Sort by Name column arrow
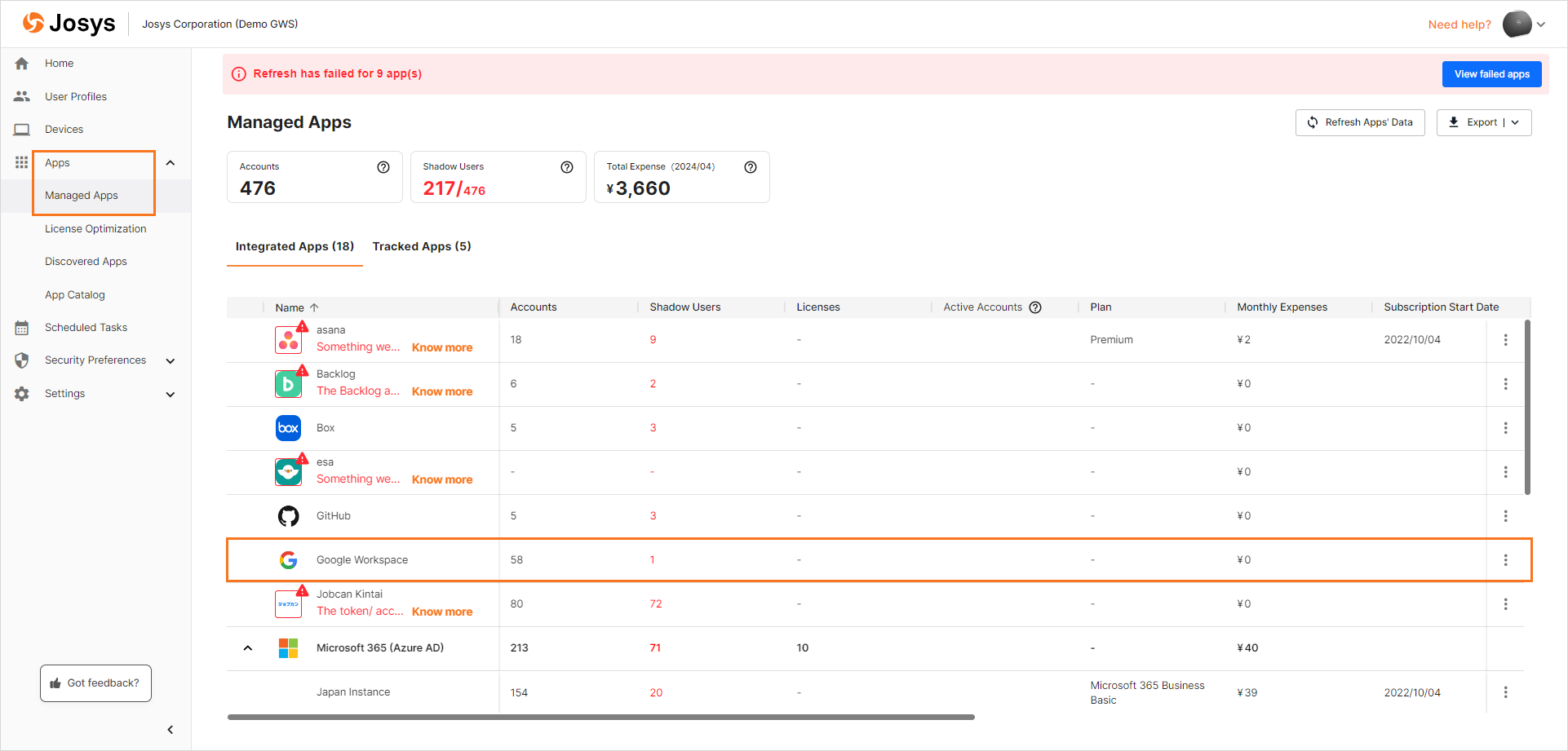This screenshot has width=1568, height=751. (314, 307)
